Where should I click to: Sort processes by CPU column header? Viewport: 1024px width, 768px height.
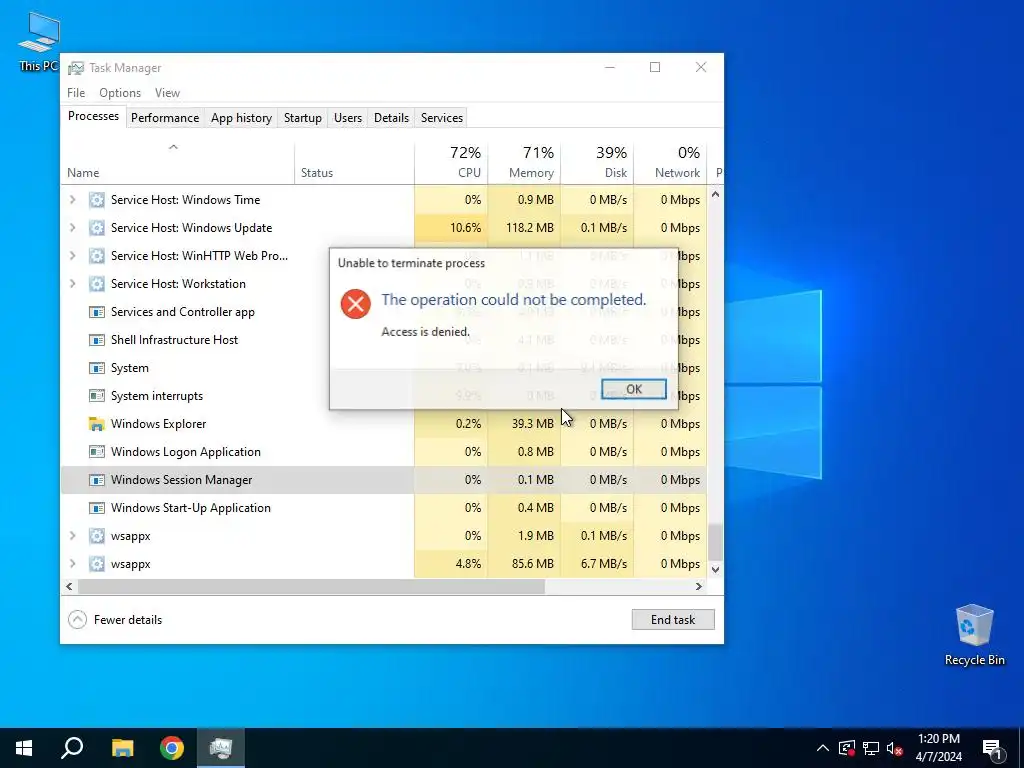point(451,163)
